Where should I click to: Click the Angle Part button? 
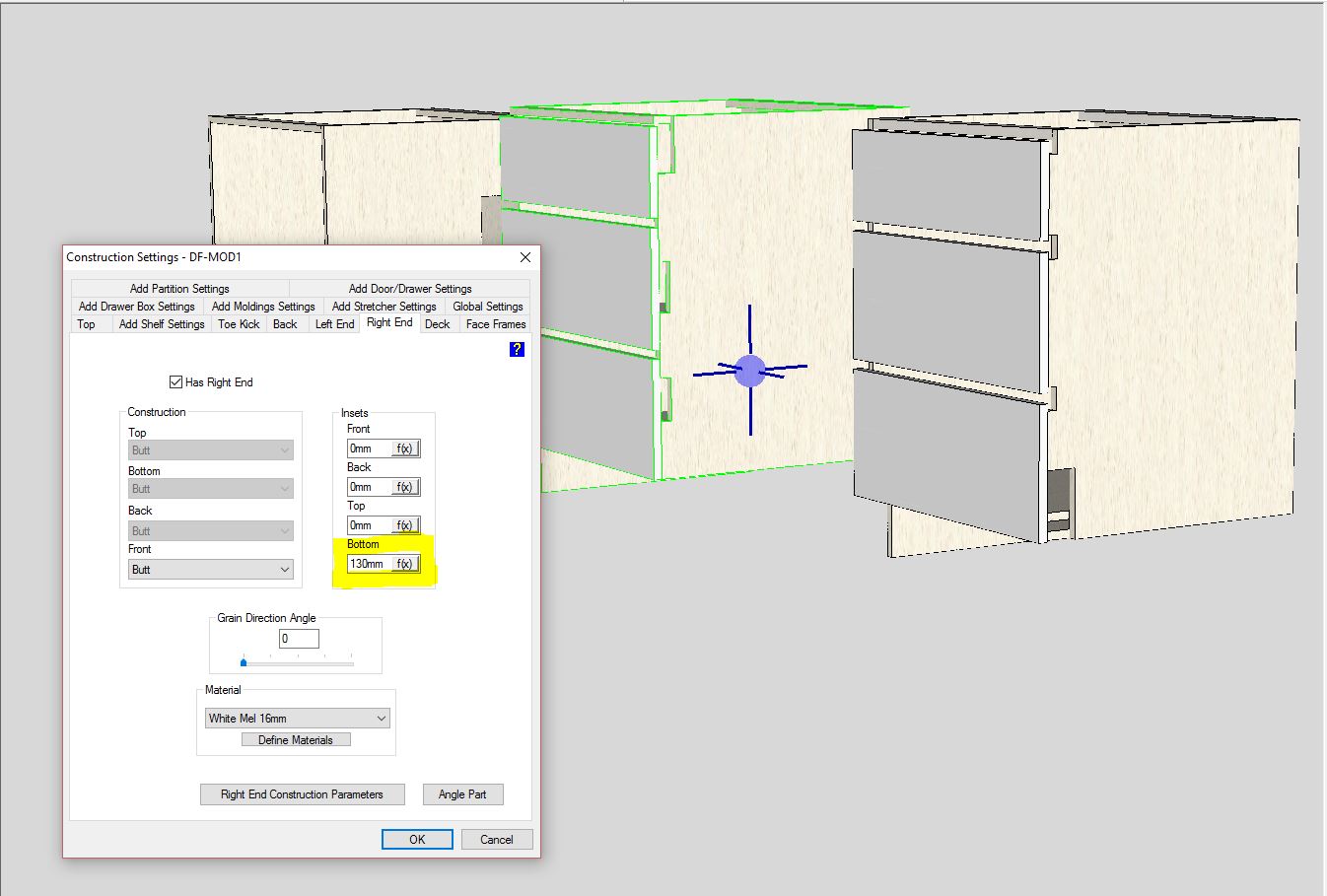(x=462, y=794)
